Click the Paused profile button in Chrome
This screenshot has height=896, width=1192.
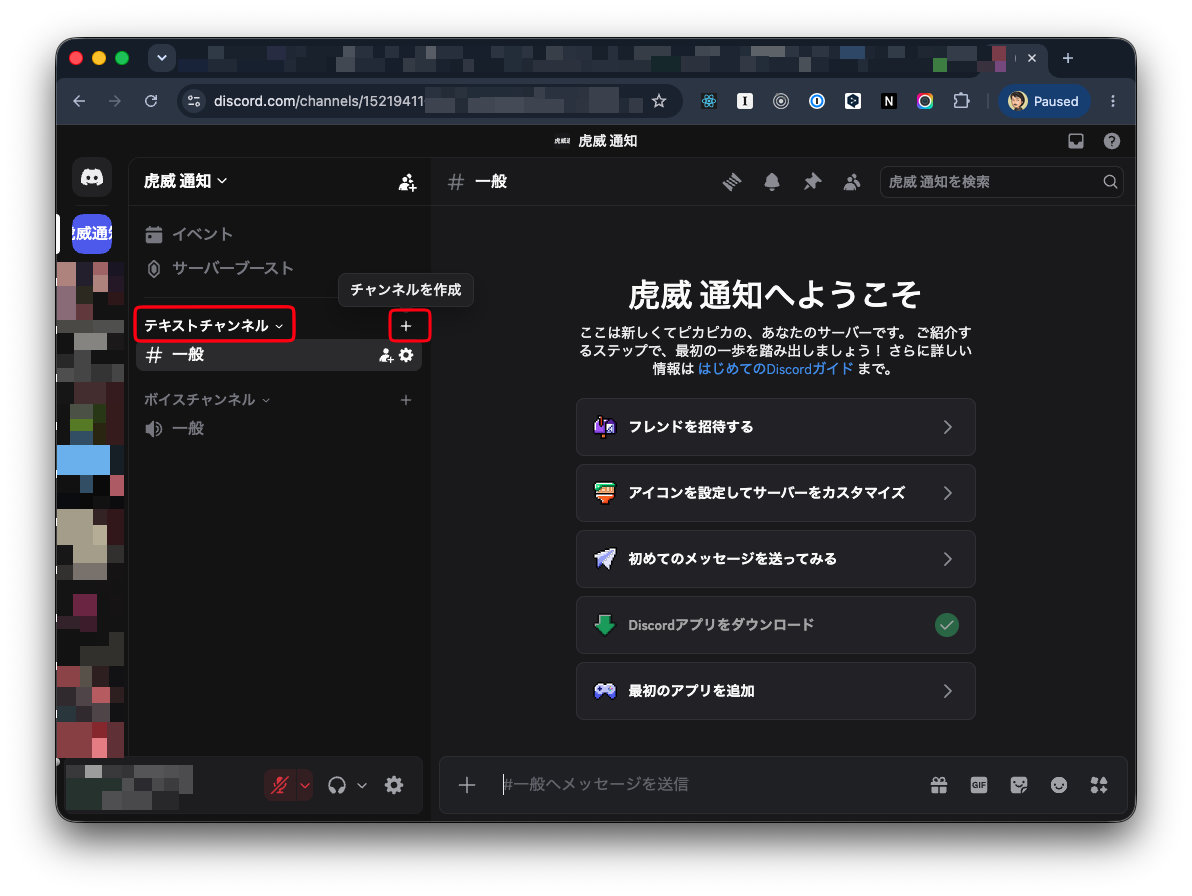[1044, 101]
